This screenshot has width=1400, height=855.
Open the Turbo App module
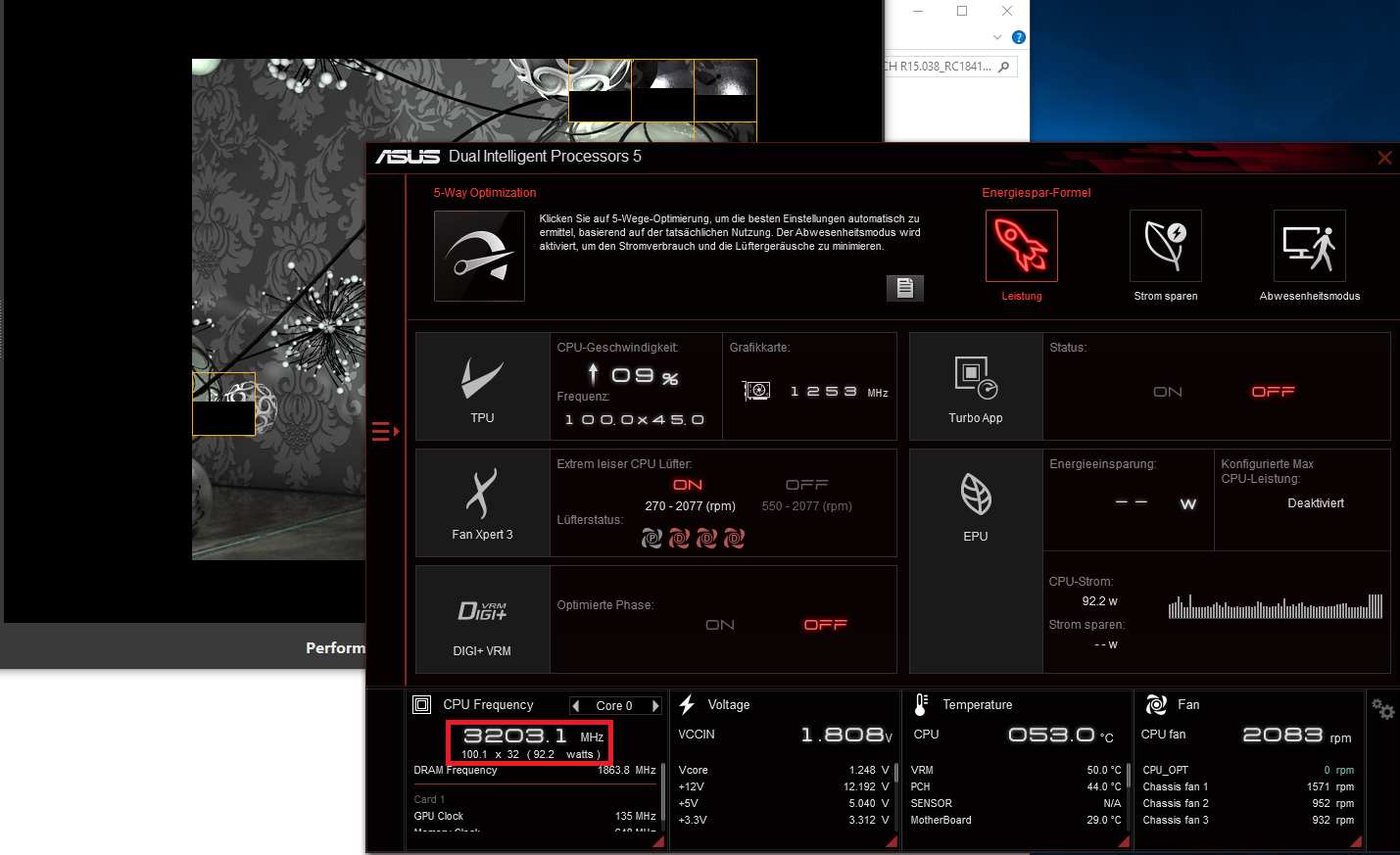(976, 387)
